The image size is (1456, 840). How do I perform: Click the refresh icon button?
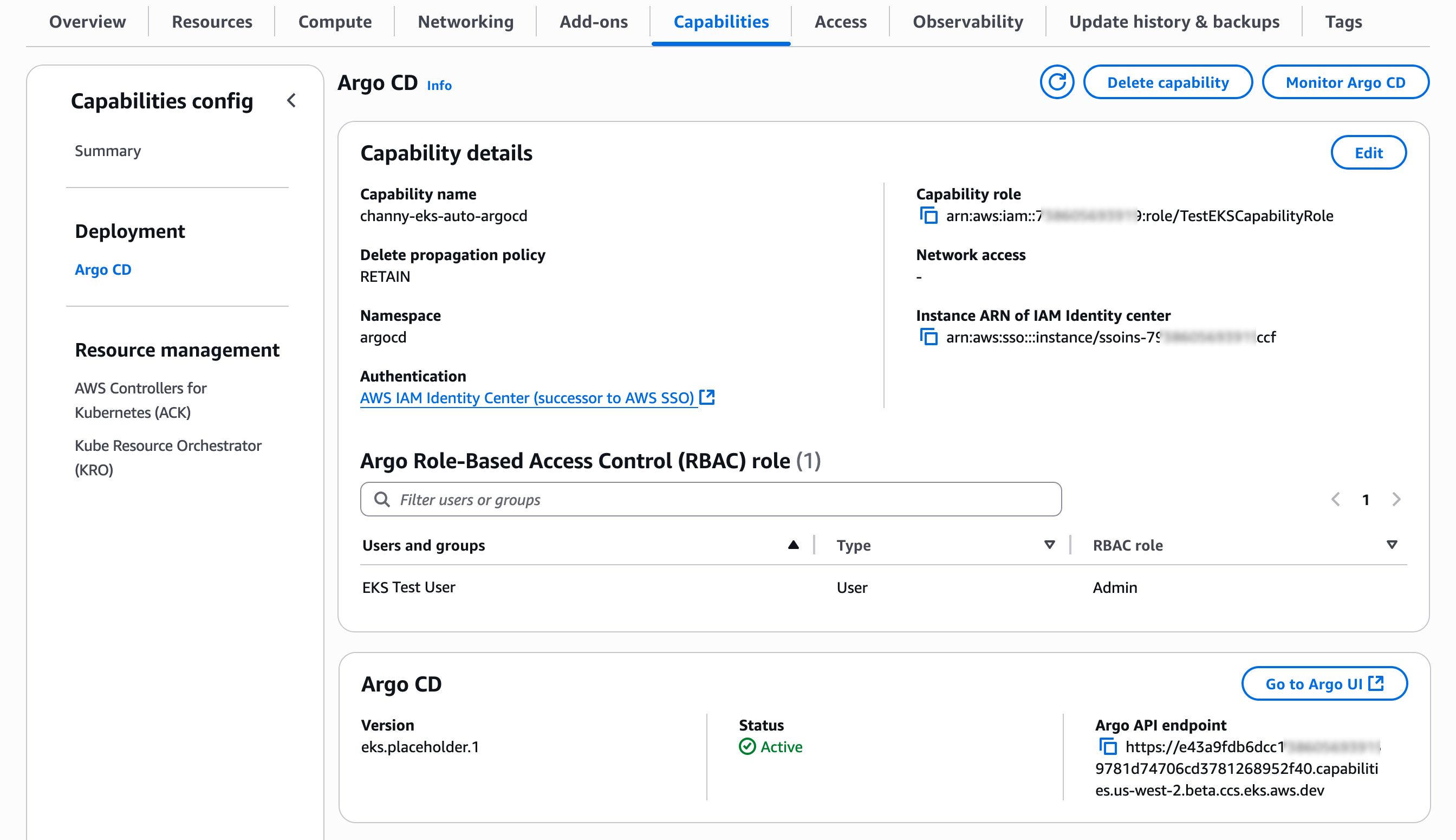[1056, 82]
